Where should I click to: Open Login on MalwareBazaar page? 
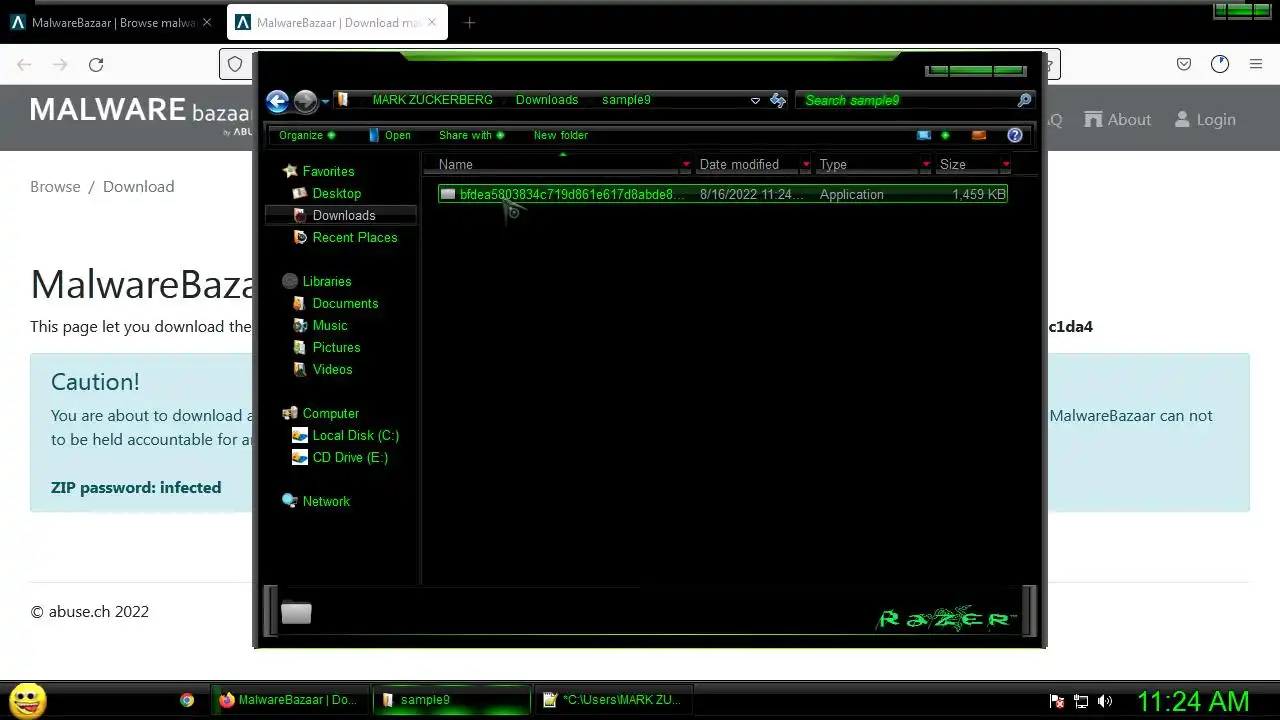coord(1205,119)
